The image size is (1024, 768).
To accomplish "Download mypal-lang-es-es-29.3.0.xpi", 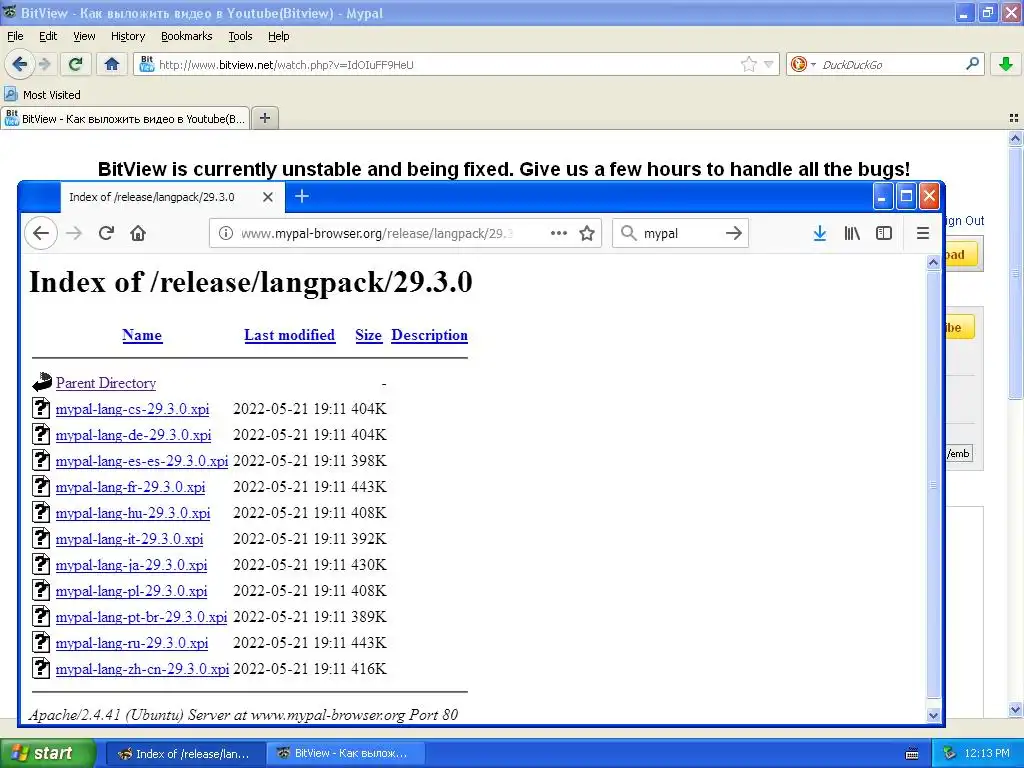I will tap(142, 461).
